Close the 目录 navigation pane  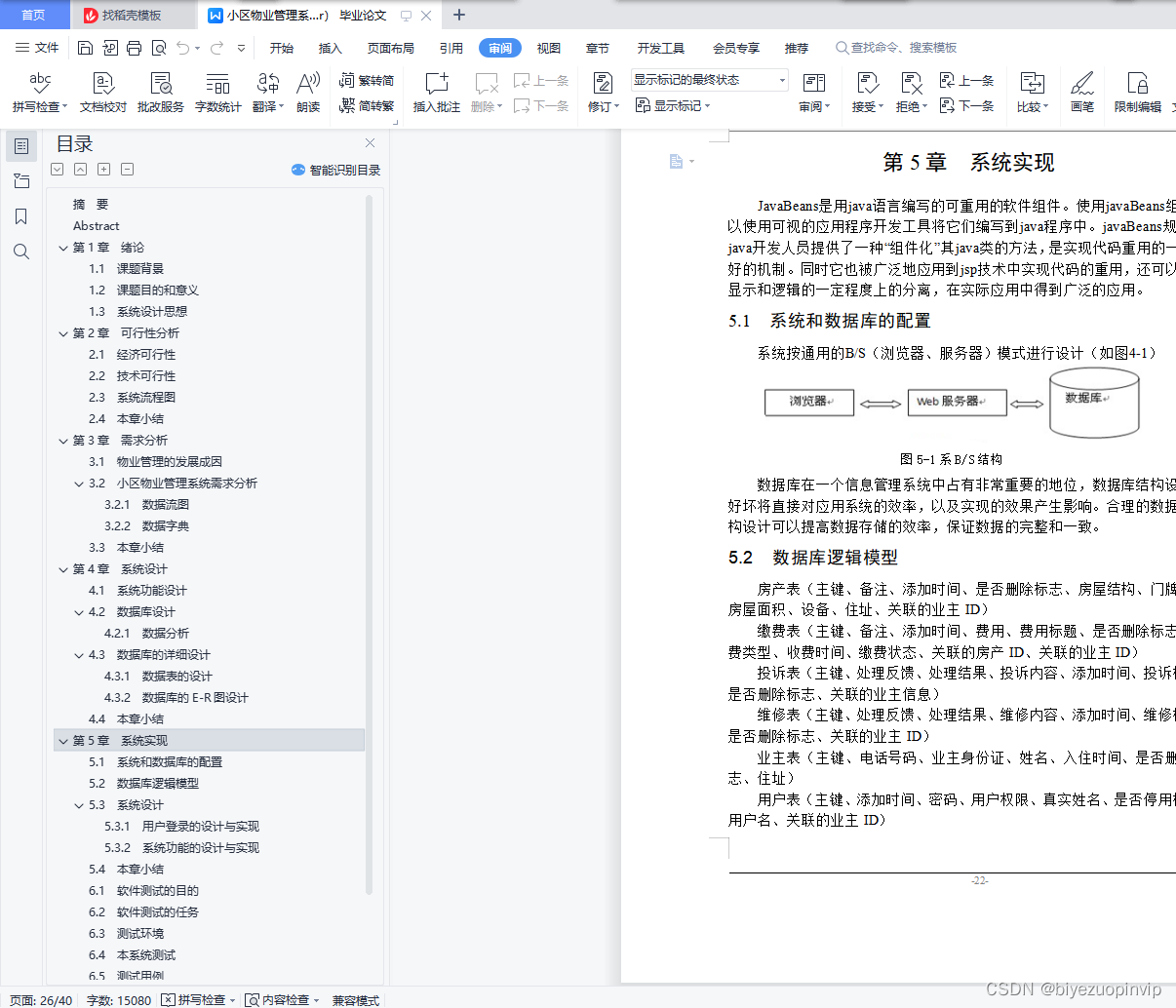click(x=370, y=143)
